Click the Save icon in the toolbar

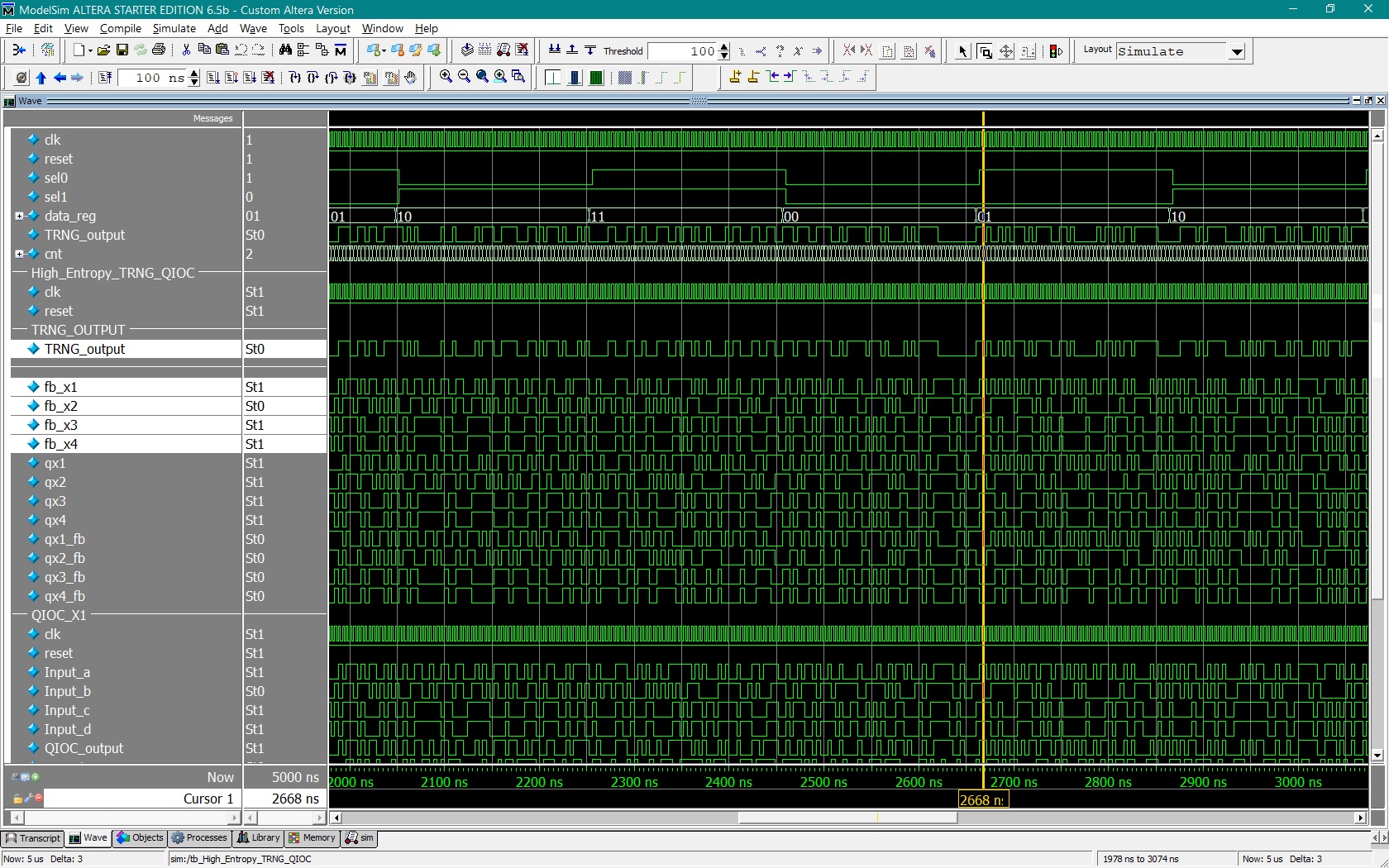[x=122, y=50]
